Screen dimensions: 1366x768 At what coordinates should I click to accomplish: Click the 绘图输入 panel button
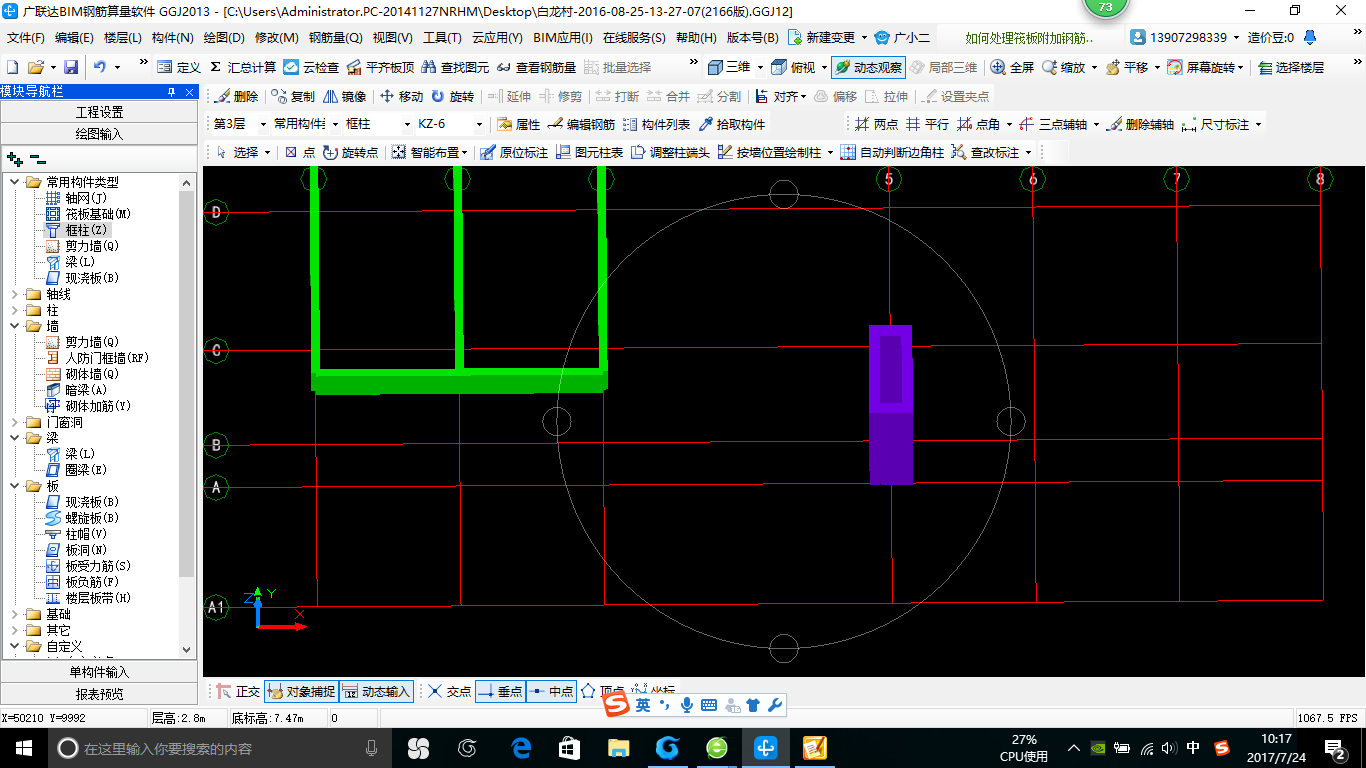[x=99, y=134]
